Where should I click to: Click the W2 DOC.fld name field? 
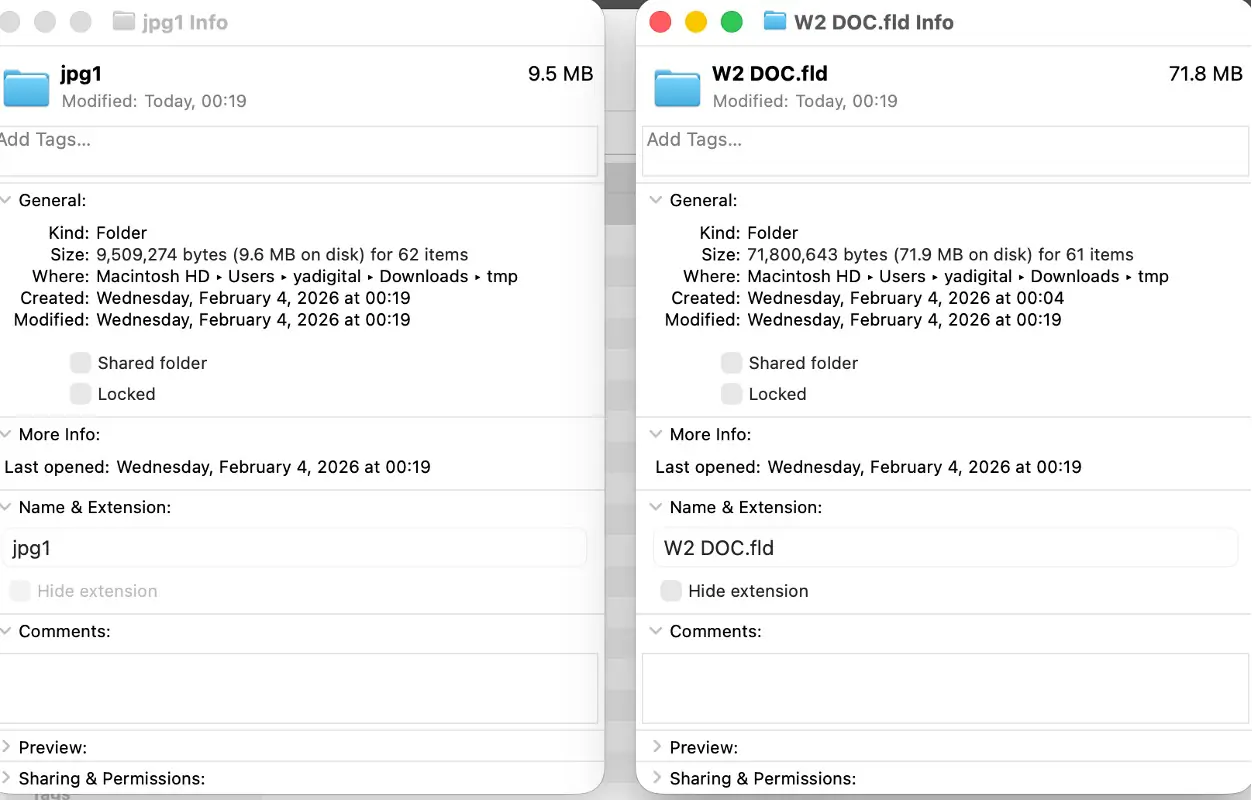point(946,548)
